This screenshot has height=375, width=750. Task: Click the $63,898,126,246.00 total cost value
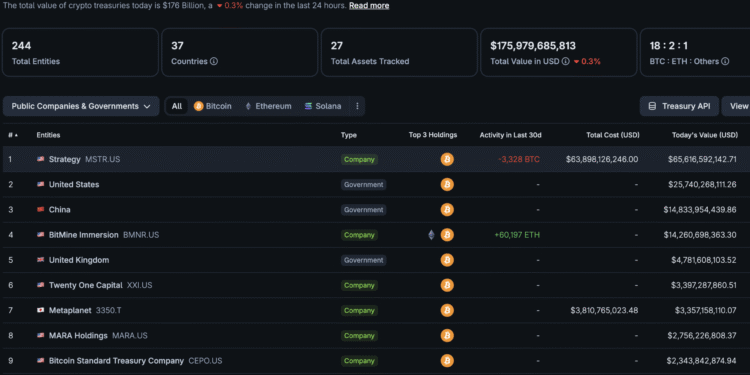click(602, 159)
